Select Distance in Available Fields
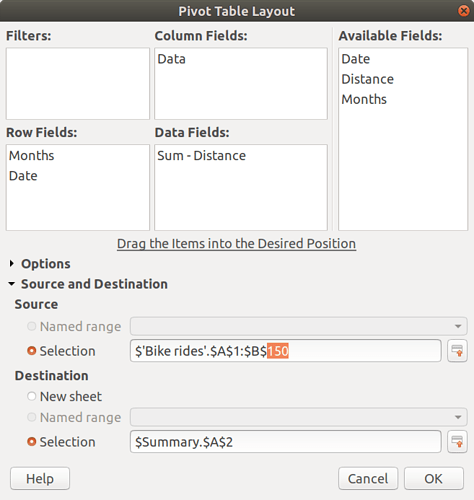 (x=367, y=79)
